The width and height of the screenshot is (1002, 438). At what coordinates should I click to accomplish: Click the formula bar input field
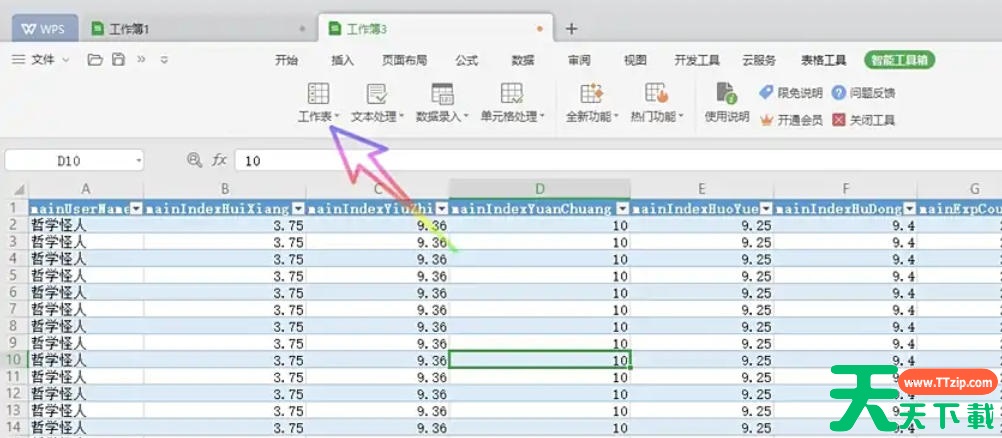click(600, 160)
